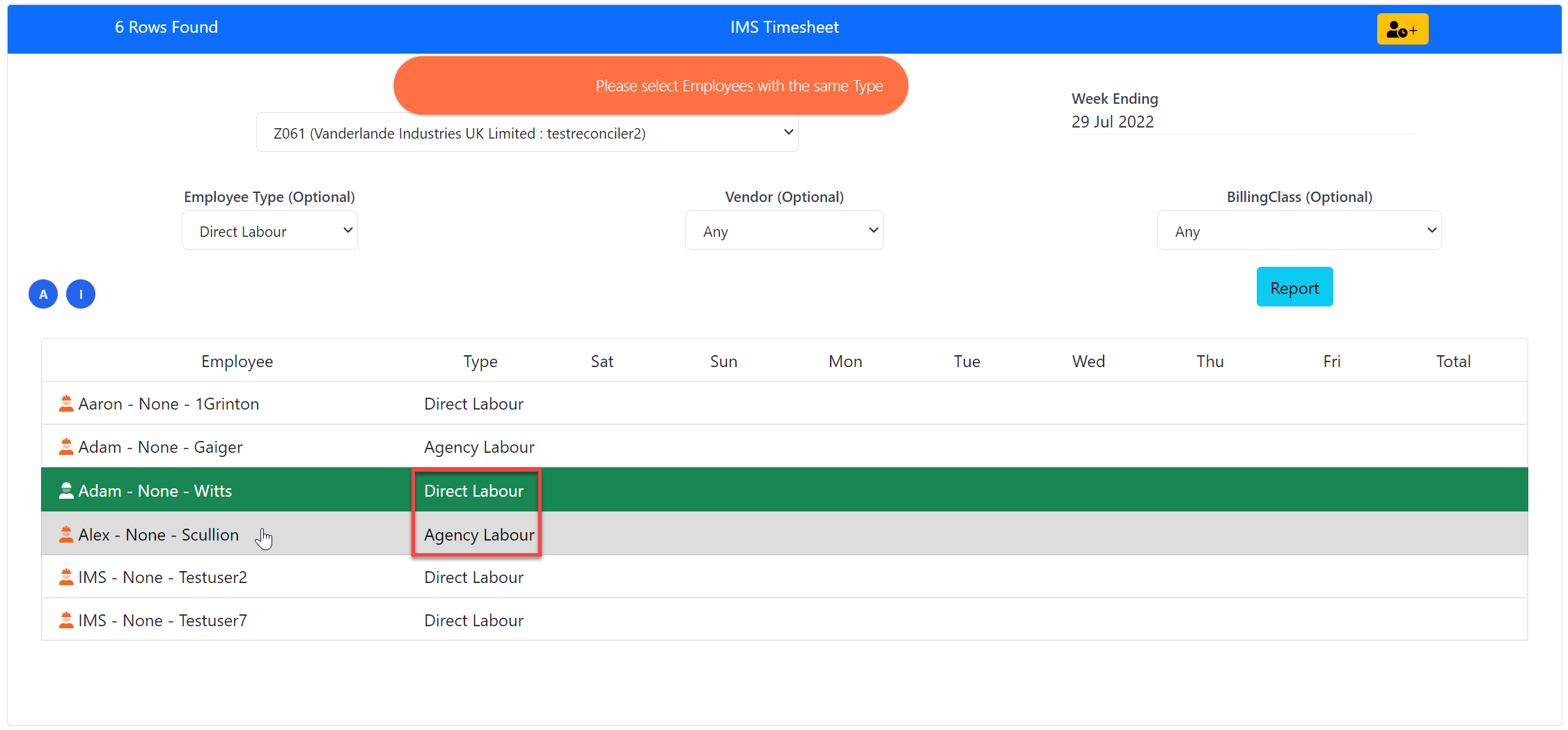Screen dimensions: 1568x730
Task: Select employee IMS - None - Testuser7
Action: 163,621
